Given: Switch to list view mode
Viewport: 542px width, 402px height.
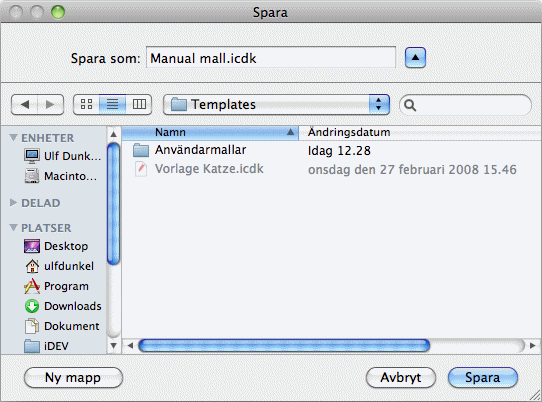Looking at the screenshot, I should pos(112,104).
